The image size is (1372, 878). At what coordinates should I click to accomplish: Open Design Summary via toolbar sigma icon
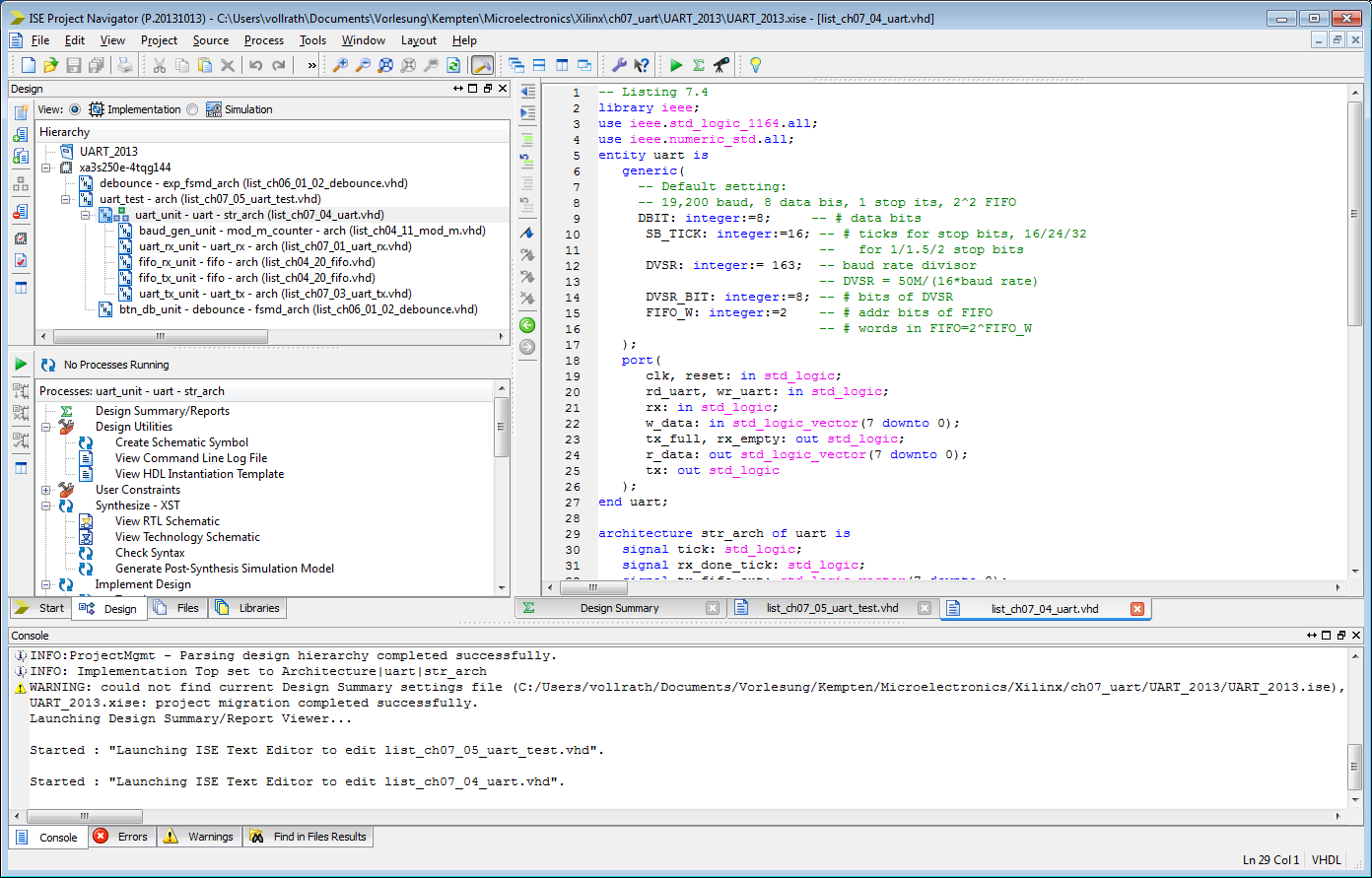point(699,65)
